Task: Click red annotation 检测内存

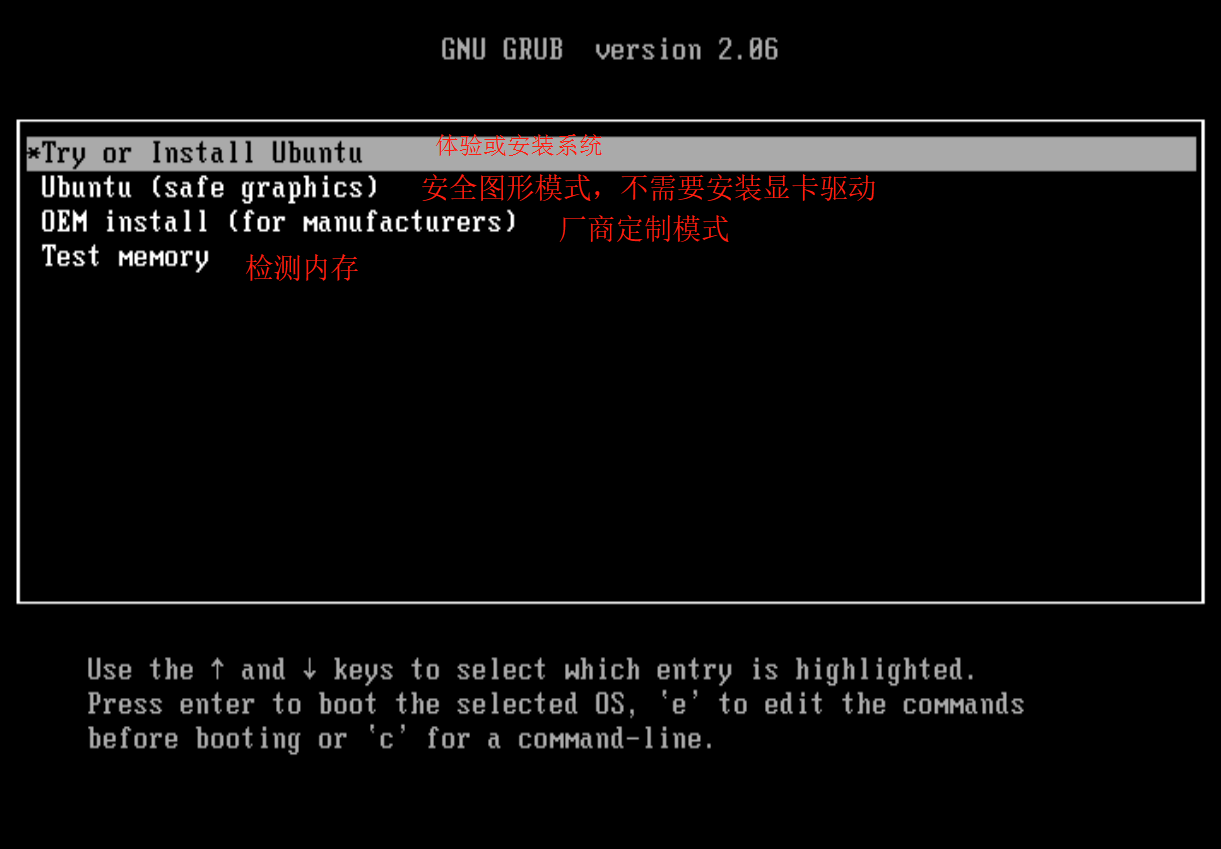Action: (302, 268)
